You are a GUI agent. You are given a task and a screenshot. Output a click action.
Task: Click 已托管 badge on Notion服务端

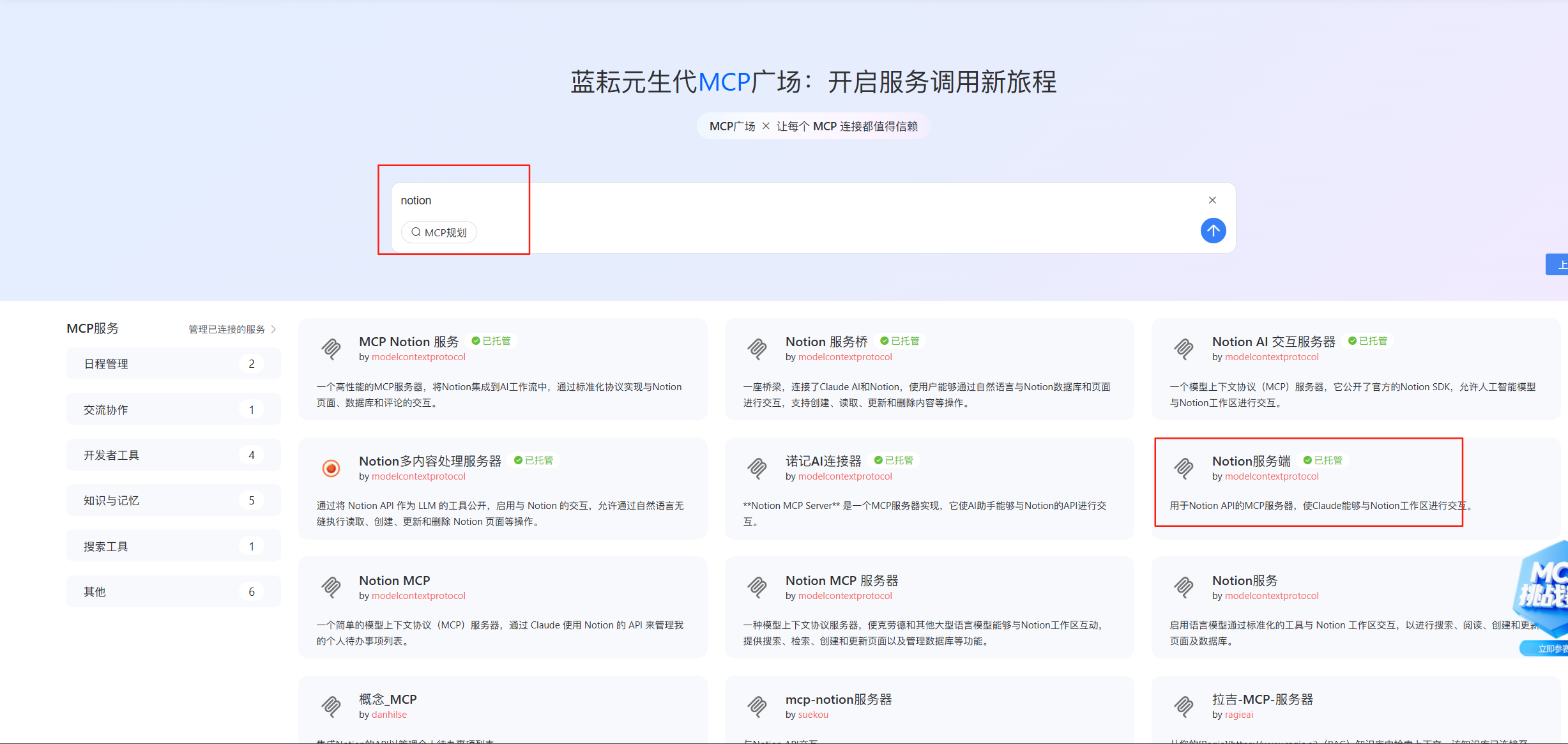(1323, 460)
